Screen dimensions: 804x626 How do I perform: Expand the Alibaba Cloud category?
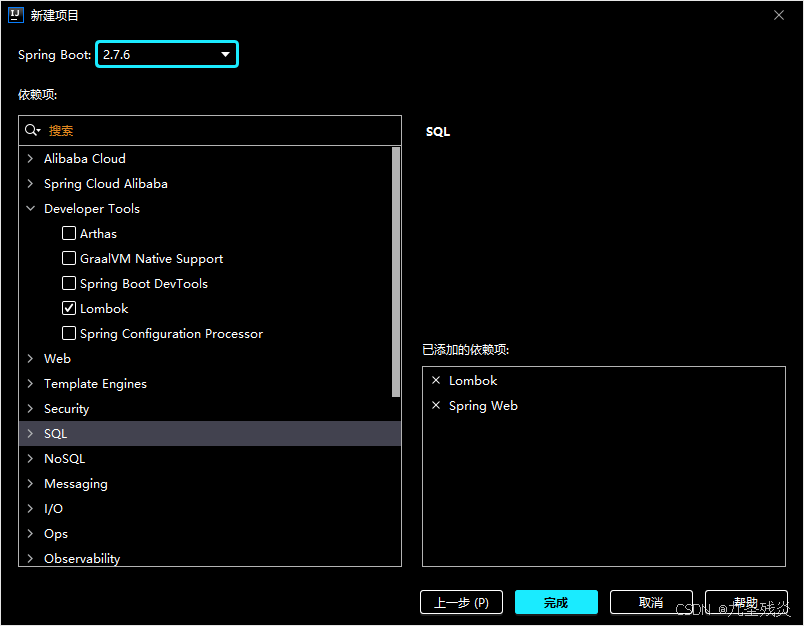(30, 158)
